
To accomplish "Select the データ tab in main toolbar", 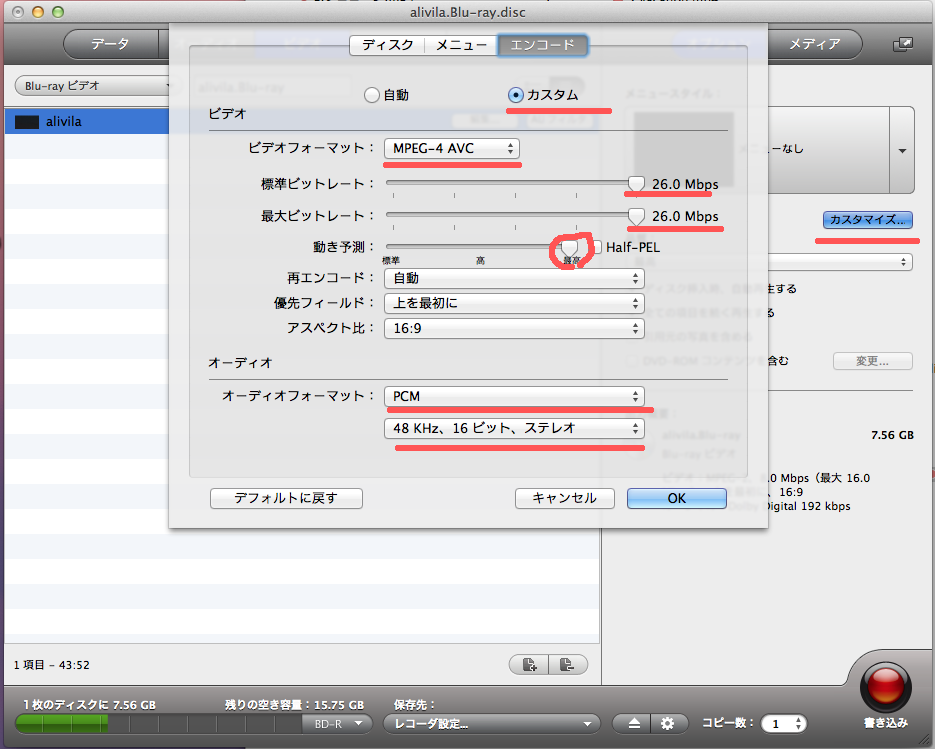I will coord(110,44).
